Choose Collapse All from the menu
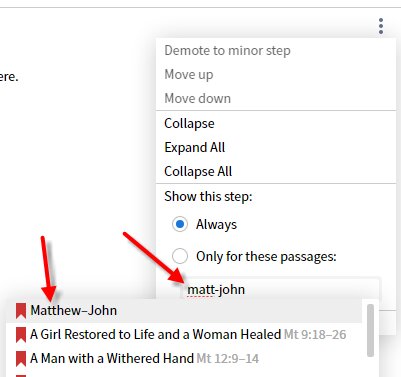Image resolution: width=401 pixels, height=377 pixels. click(276, 171)
